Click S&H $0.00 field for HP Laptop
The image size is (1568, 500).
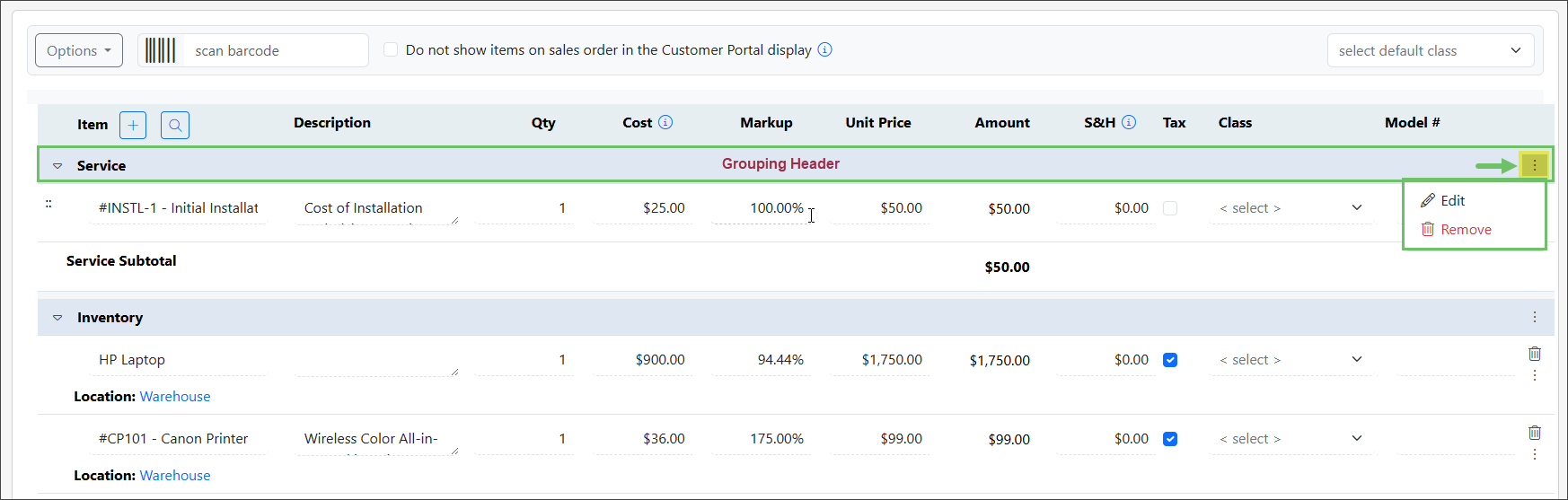1107,360
